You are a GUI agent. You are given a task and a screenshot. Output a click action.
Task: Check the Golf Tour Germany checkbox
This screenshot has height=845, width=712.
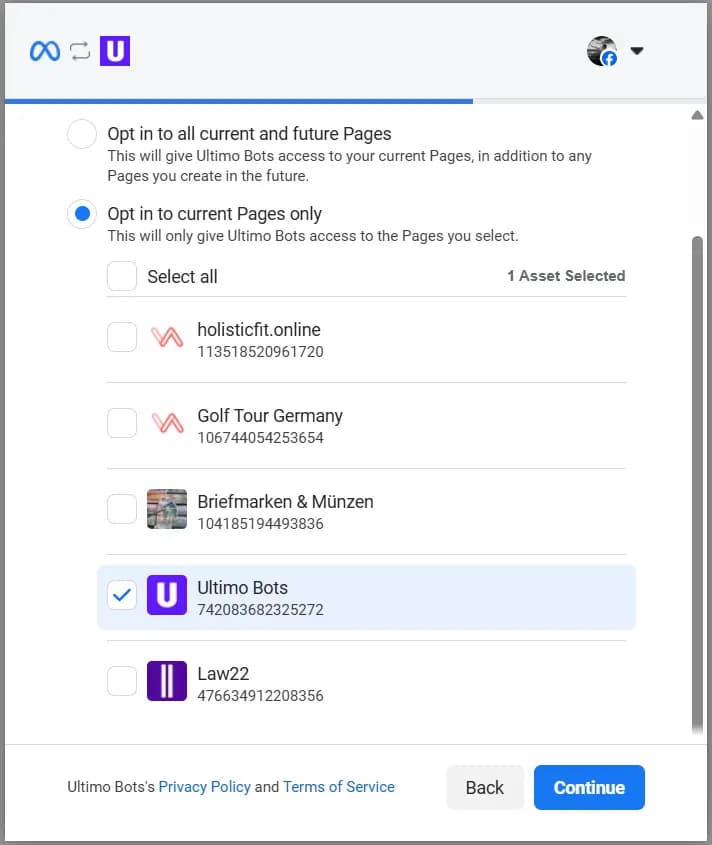[x=122, y=423]
